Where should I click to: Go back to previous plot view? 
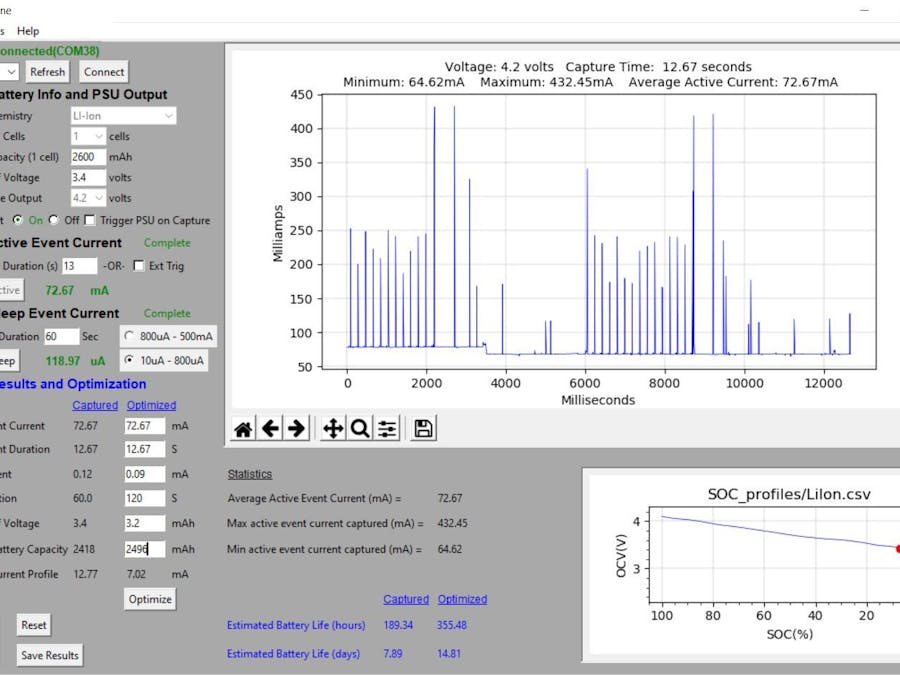(270, 428)
